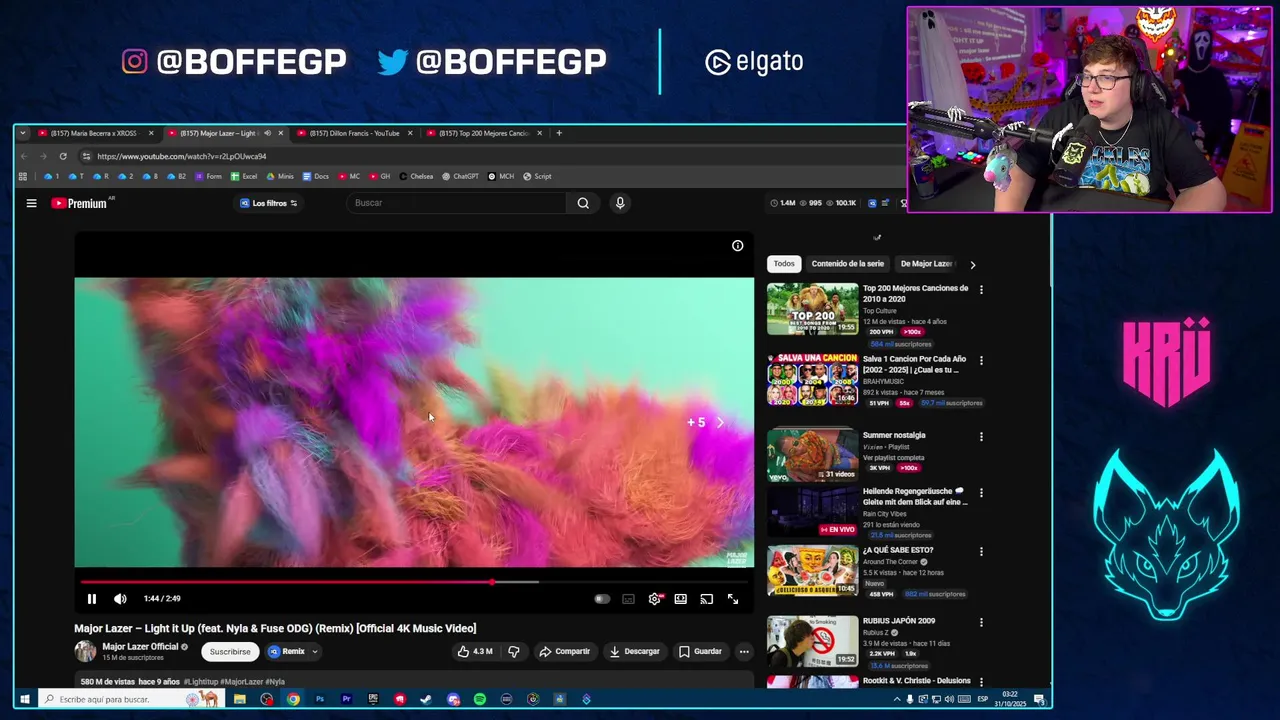Viewport: 1280px width, 720px height.
Task: Switch to the Dillon Francis - YouTube tab
Action: coord(354,133)
